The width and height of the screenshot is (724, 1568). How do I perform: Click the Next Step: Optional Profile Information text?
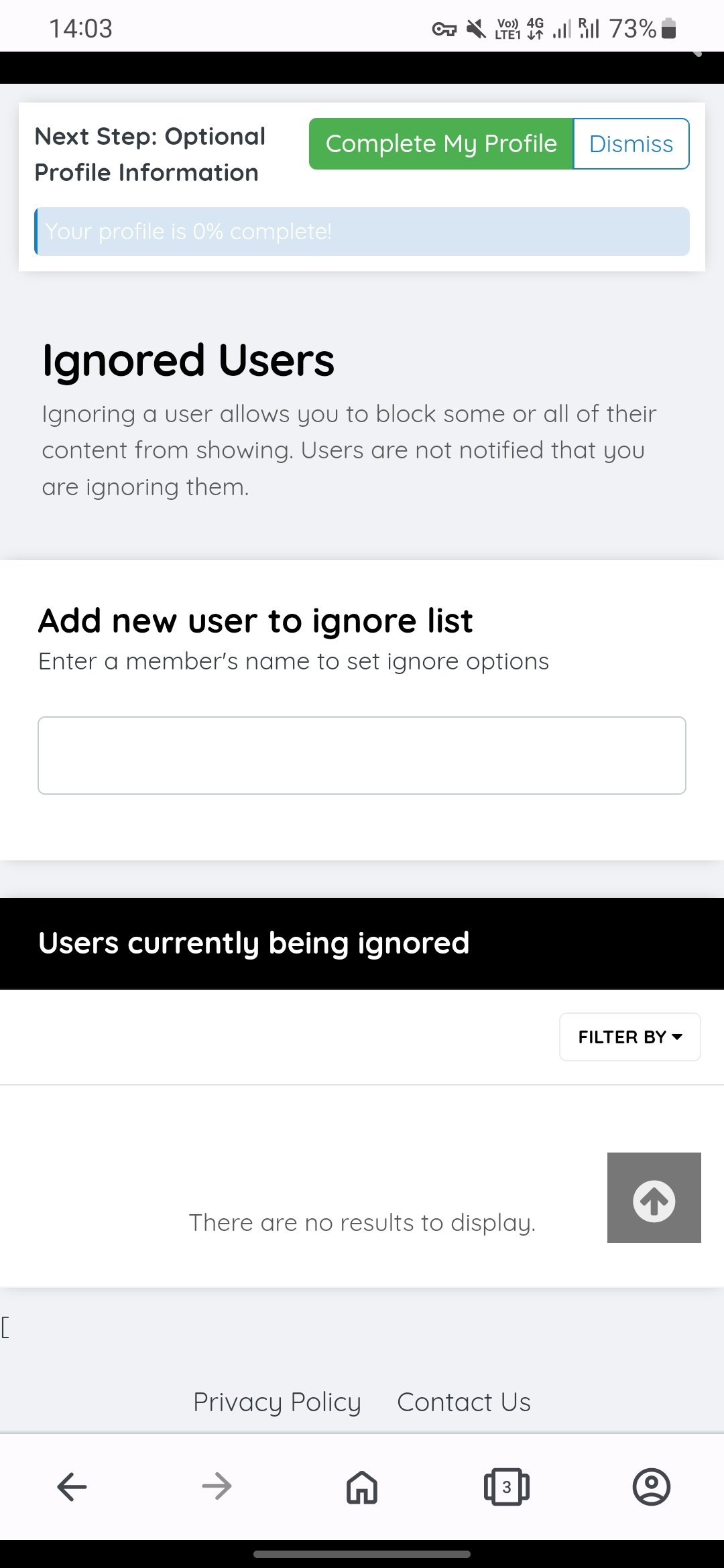(150, 154)
